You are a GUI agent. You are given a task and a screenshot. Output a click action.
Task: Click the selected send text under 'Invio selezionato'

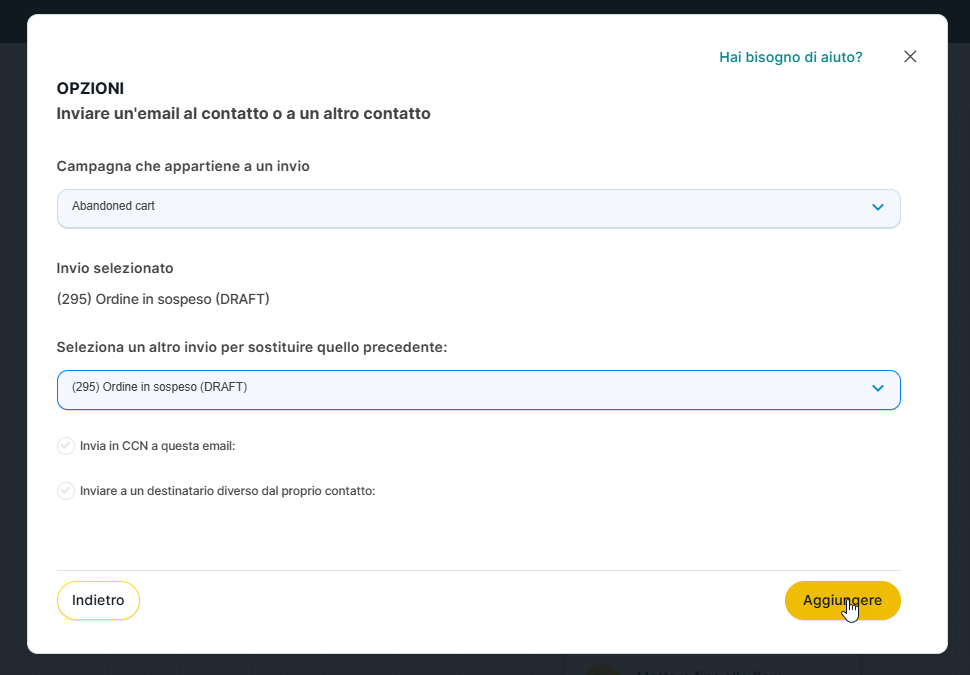(163, 299)
